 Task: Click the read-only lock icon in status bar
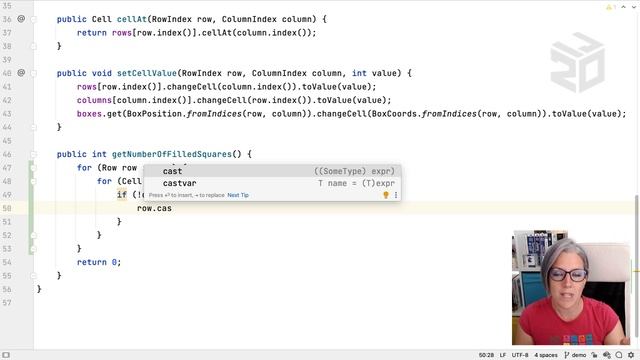(x=594, y=355)
